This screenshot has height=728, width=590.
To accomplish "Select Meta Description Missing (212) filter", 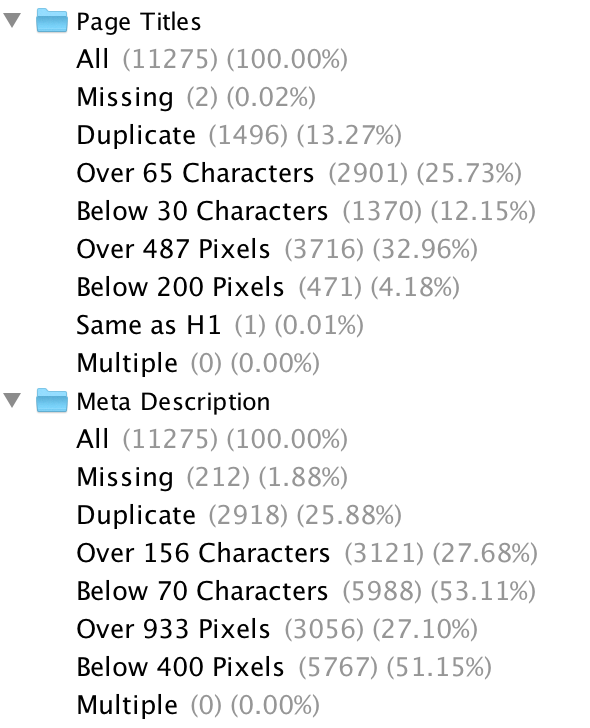I will 212,477.
